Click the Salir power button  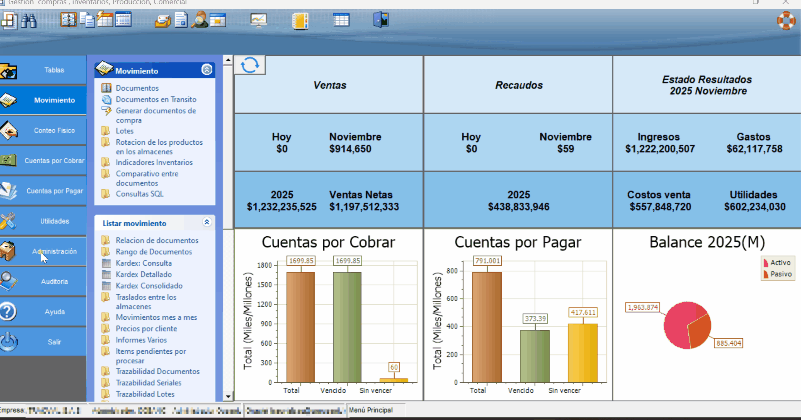point(54,341)
